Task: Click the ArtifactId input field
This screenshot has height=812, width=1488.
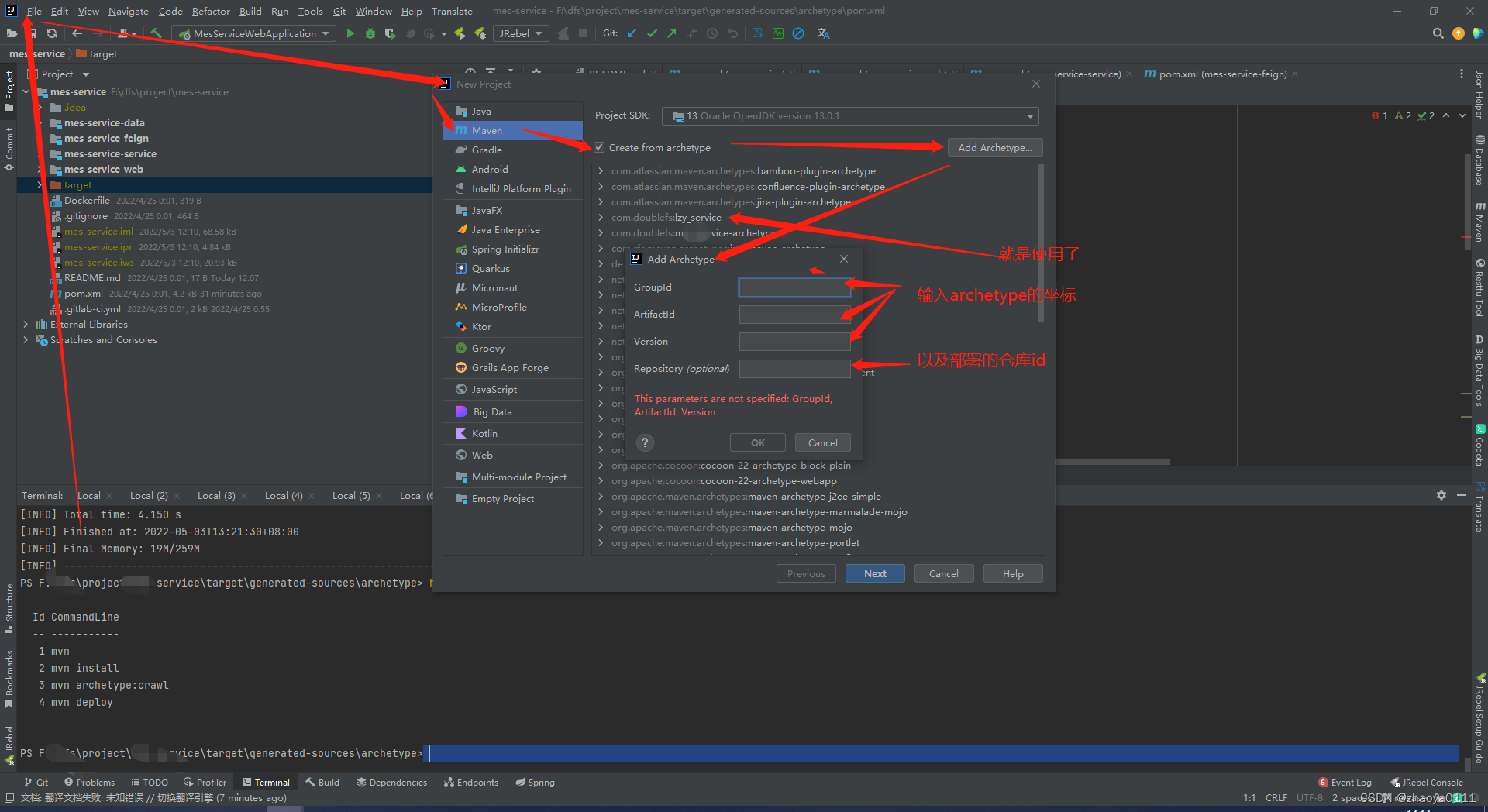Action: click(x=795, y=315)
